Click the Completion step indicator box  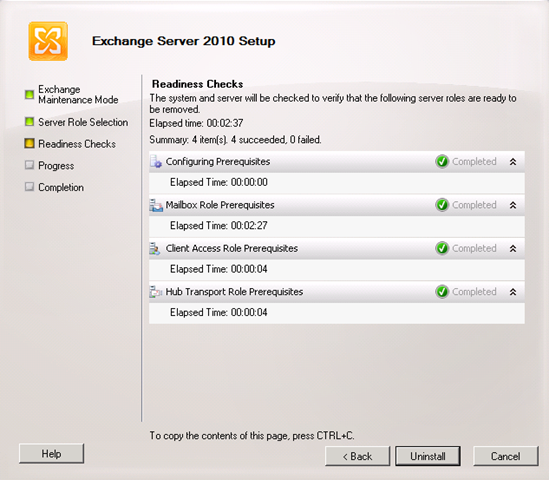(x=29, y=187)
